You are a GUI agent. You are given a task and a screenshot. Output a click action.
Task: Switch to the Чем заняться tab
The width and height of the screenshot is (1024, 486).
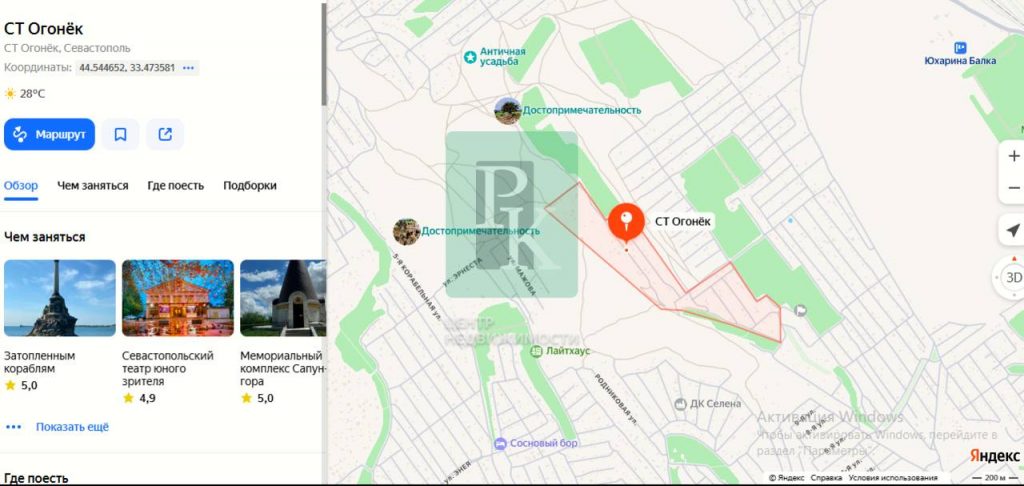point(93,186)
